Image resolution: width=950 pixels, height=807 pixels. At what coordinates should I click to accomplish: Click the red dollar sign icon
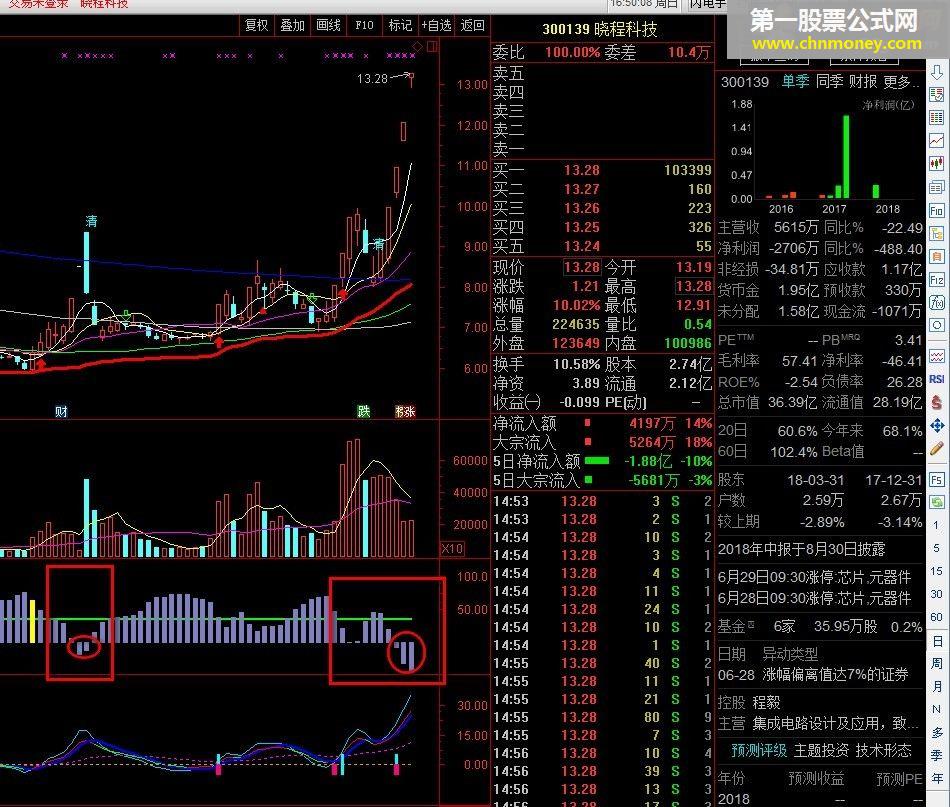(937, 402)
